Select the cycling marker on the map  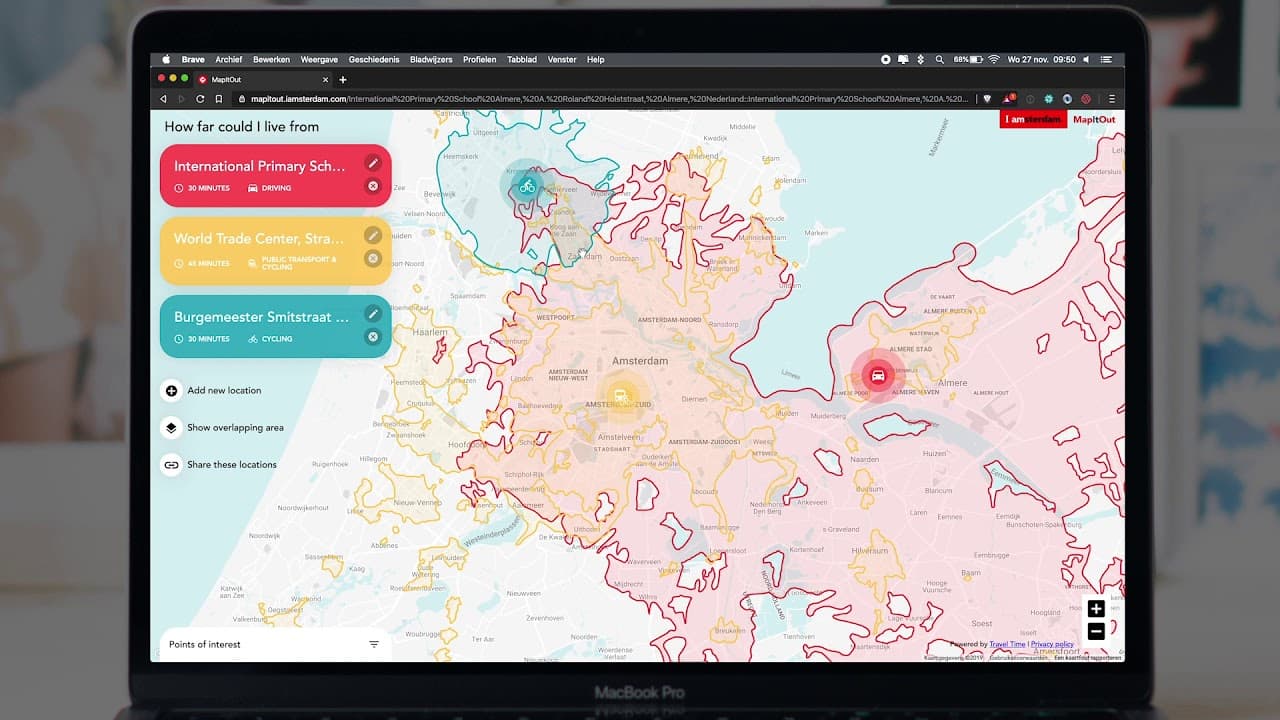click(527, 186)
